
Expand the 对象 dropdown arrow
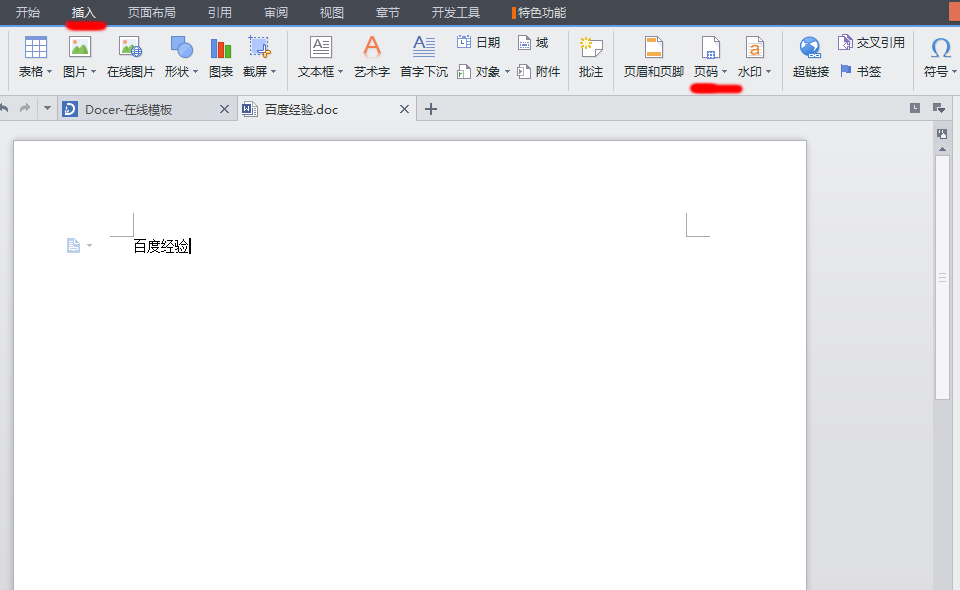508,72
